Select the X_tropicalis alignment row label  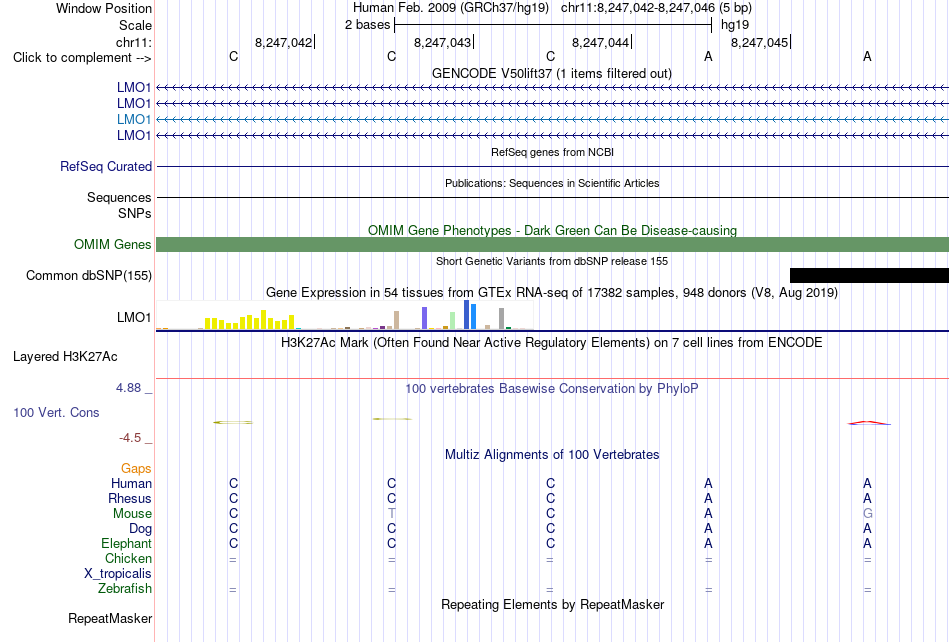[x=118, y=574]
